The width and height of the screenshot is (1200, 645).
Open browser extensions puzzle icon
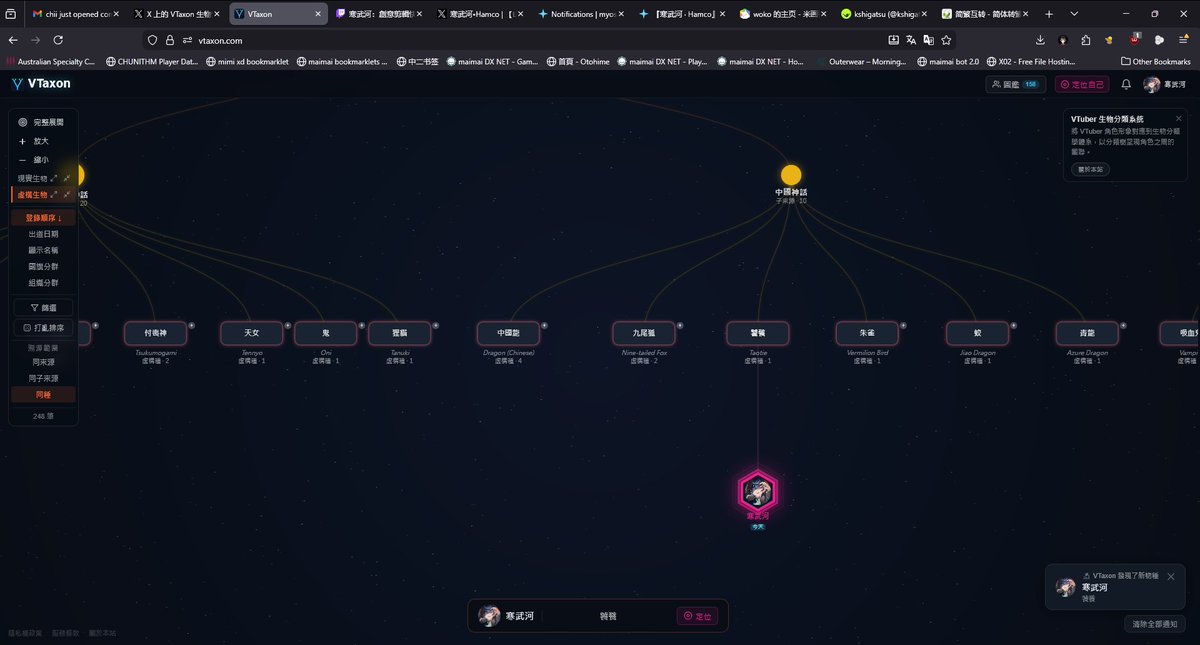1086,40
